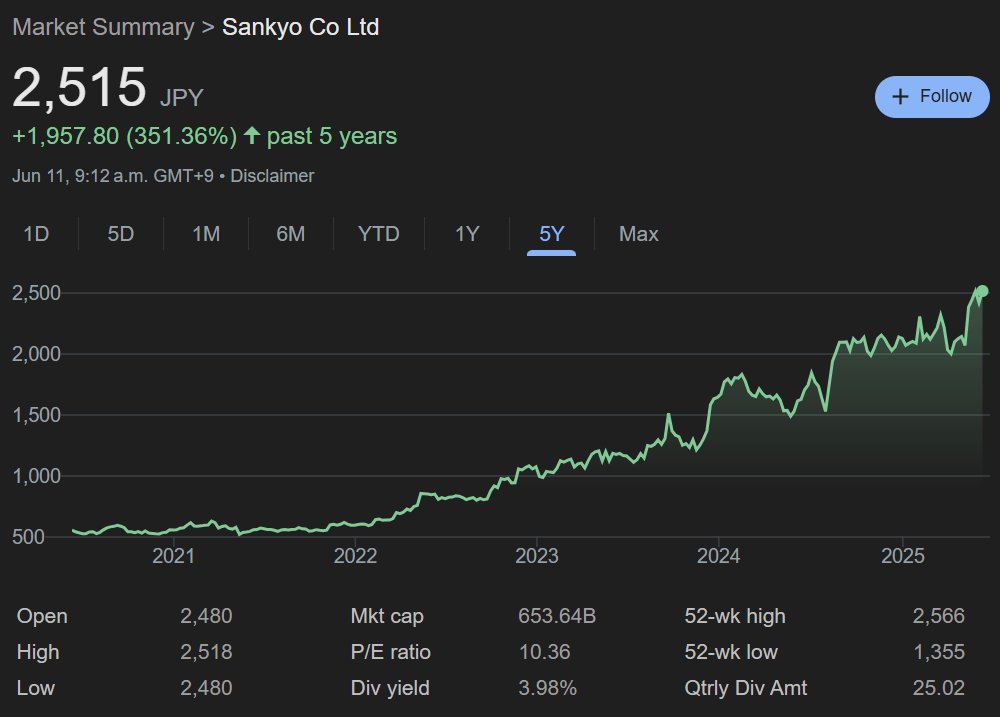Open the Market Summary breadcrumb link
The image size is (1000, 717).
[103, 27]
